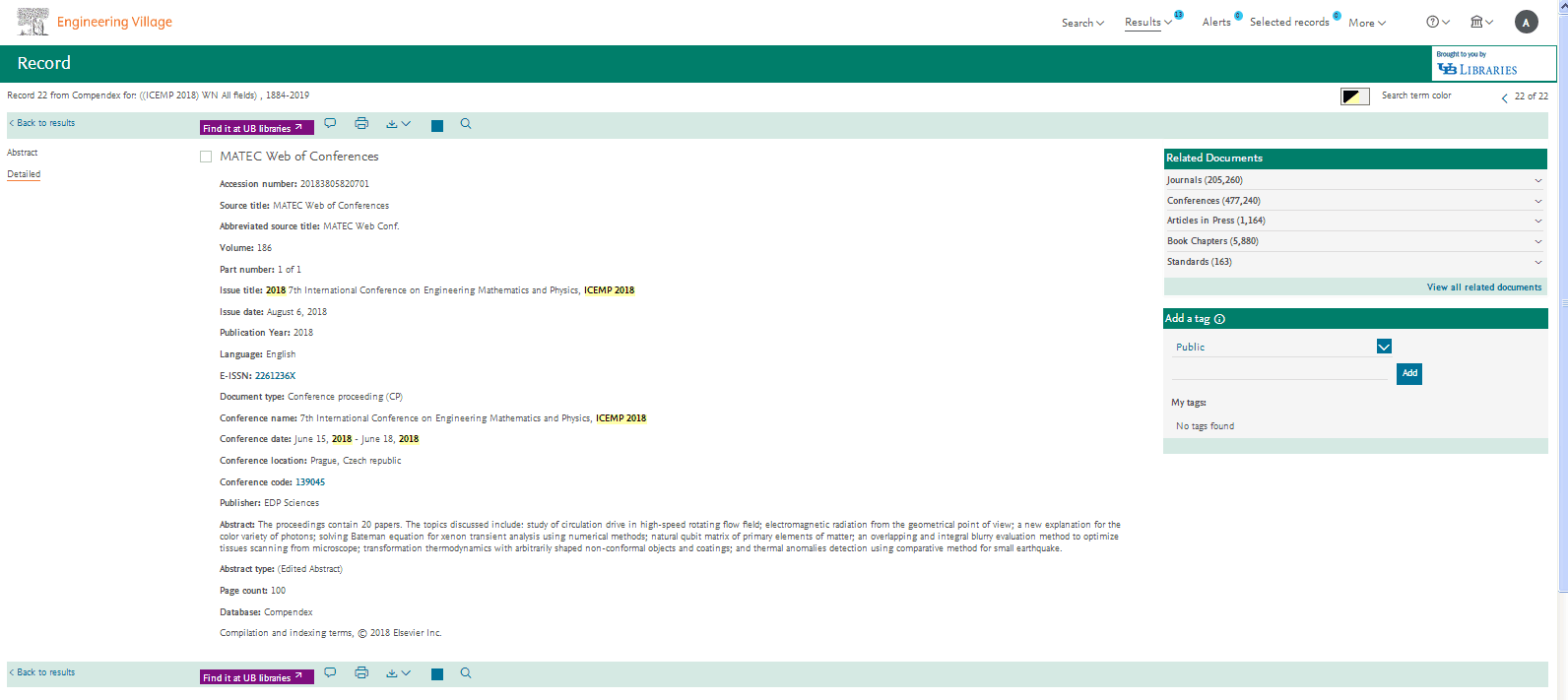Expand the Journals related documents section
Viewport: 1568px width, 700px height.
1537,180
